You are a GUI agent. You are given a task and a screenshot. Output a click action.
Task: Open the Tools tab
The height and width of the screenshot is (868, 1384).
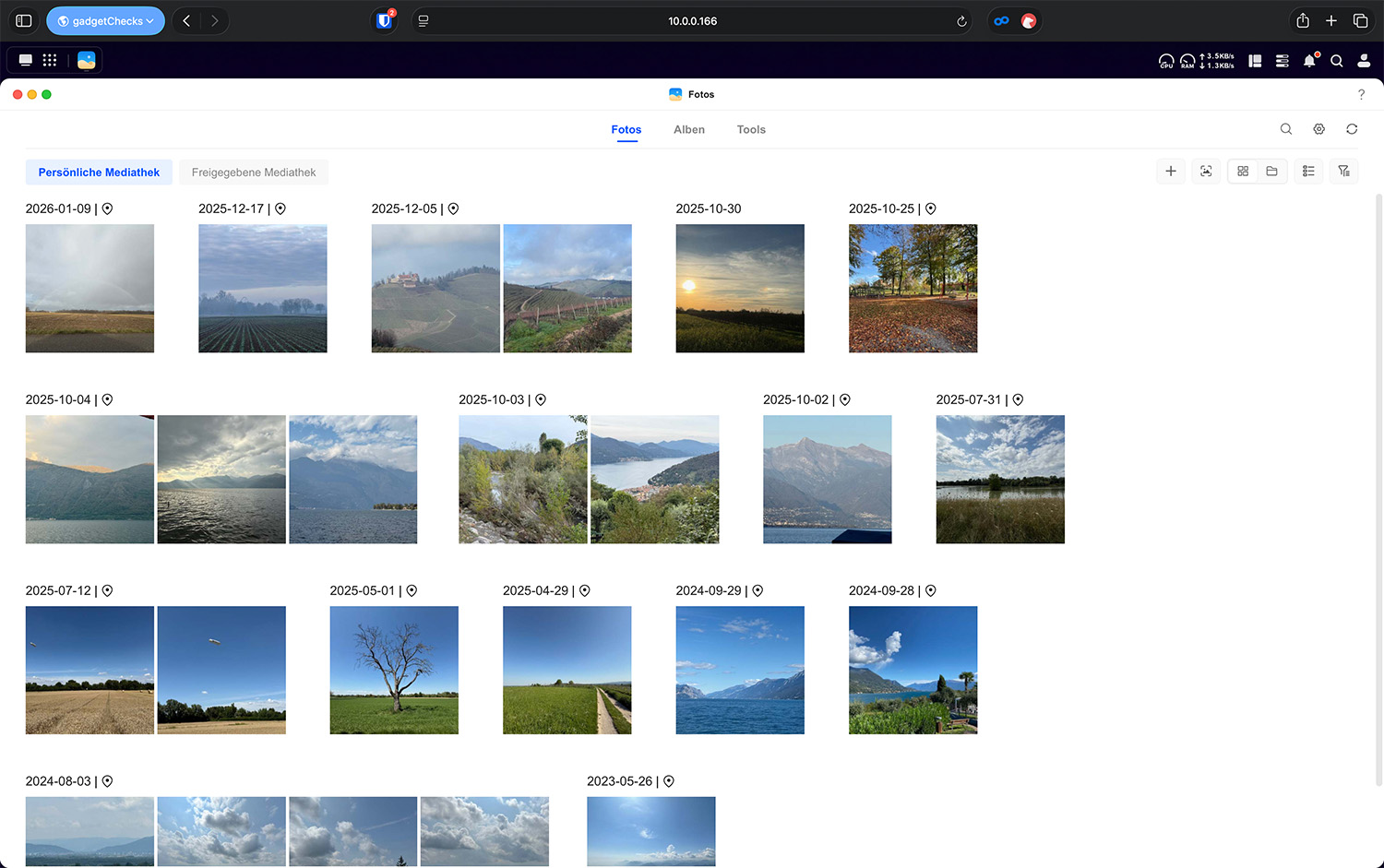(x=750, y=130)
